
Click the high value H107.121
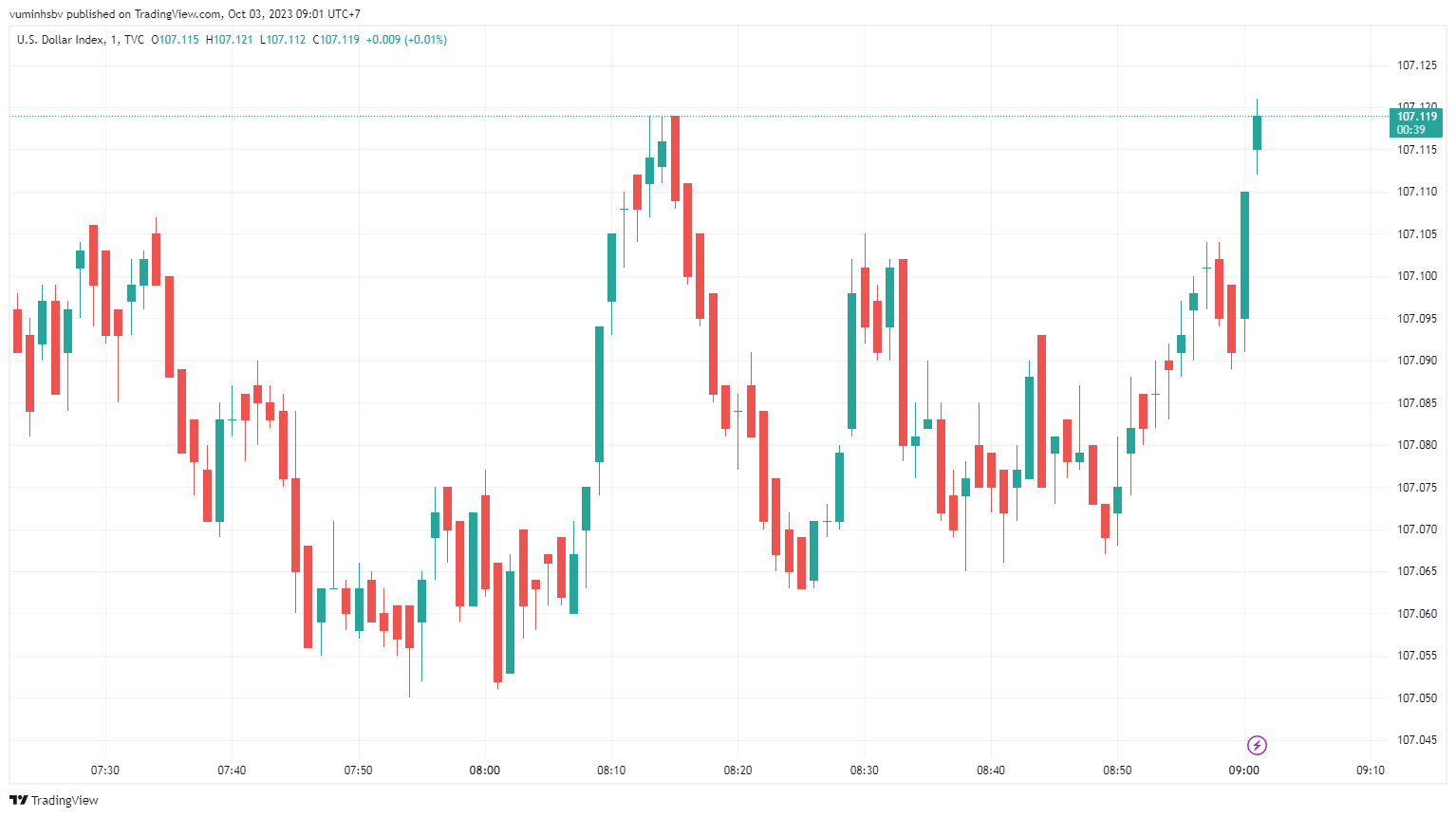point(230,40)
